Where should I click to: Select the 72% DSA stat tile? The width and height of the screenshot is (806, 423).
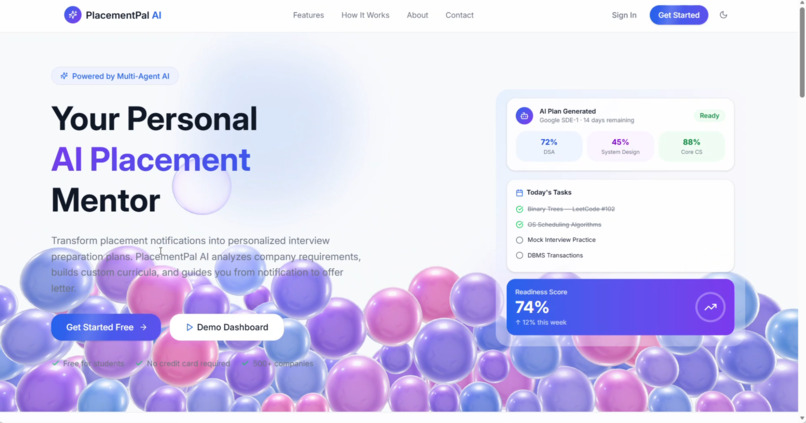point(548,146)
